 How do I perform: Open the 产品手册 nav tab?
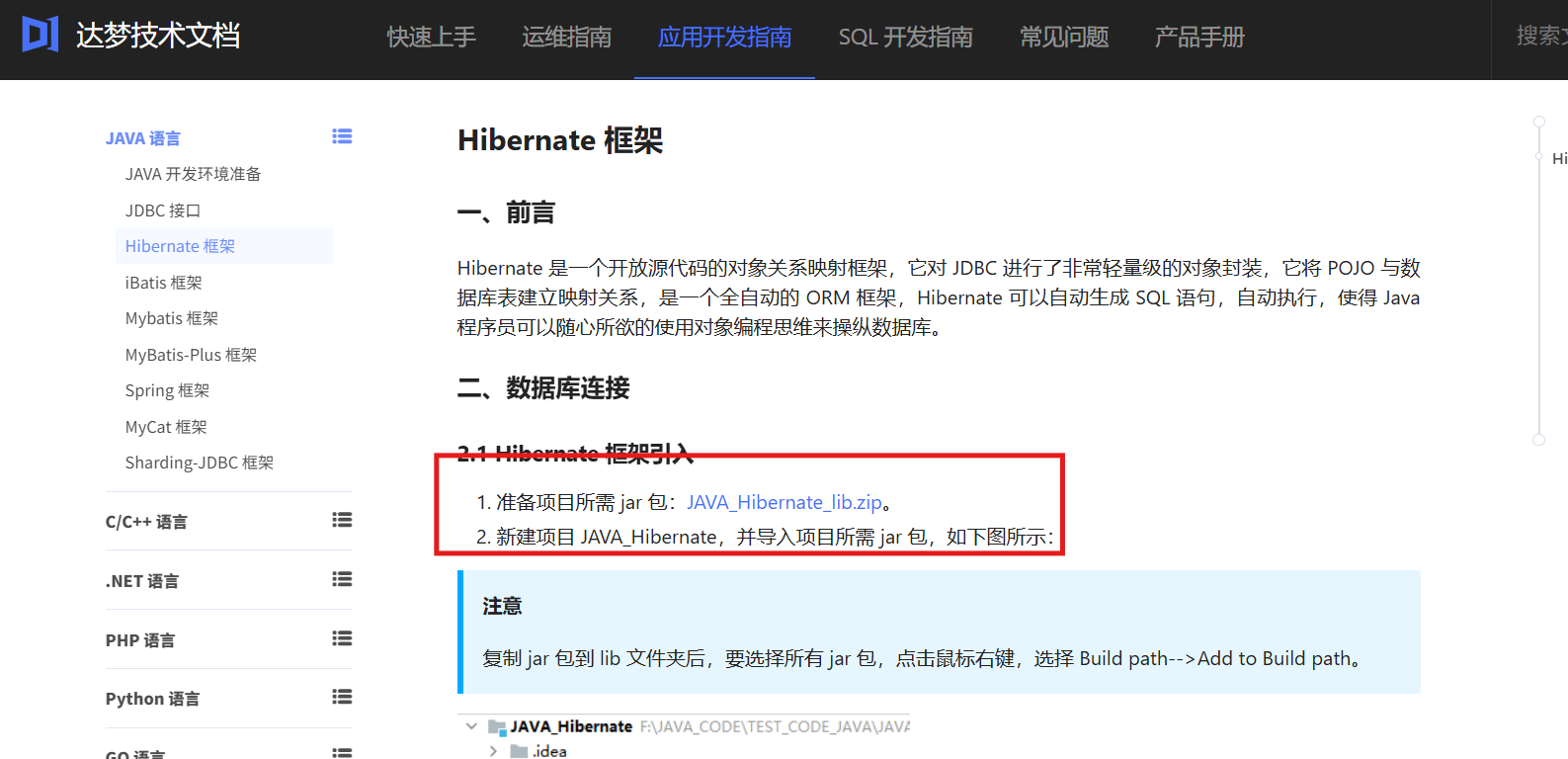click(x=1199, y=38)
